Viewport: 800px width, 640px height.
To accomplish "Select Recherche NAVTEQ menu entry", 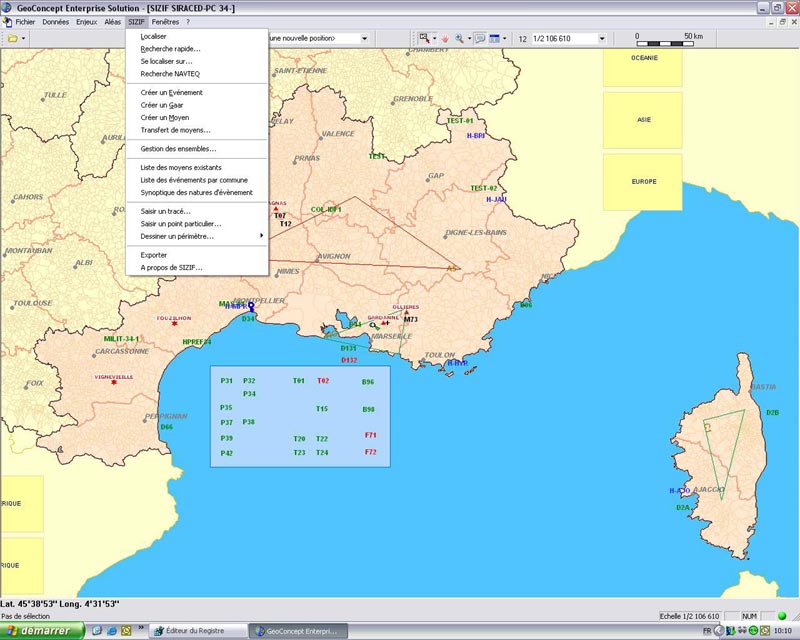I will (197, 74).
